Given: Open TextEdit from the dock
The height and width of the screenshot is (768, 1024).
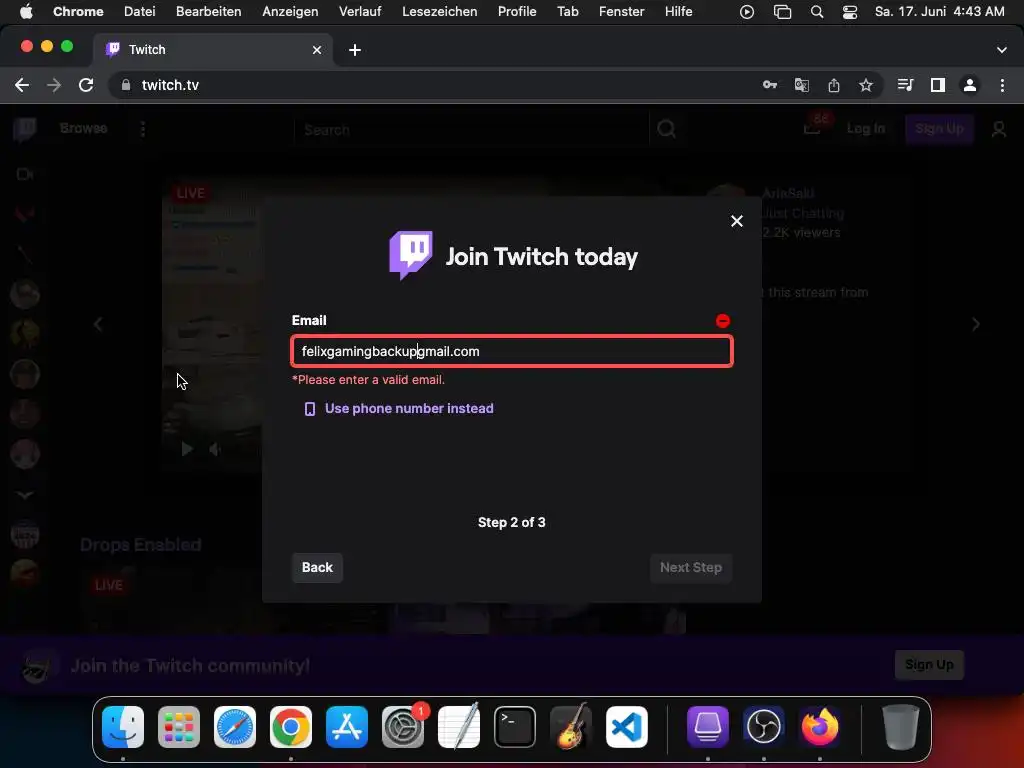Looking at the screenshot, I should (459, 727).
